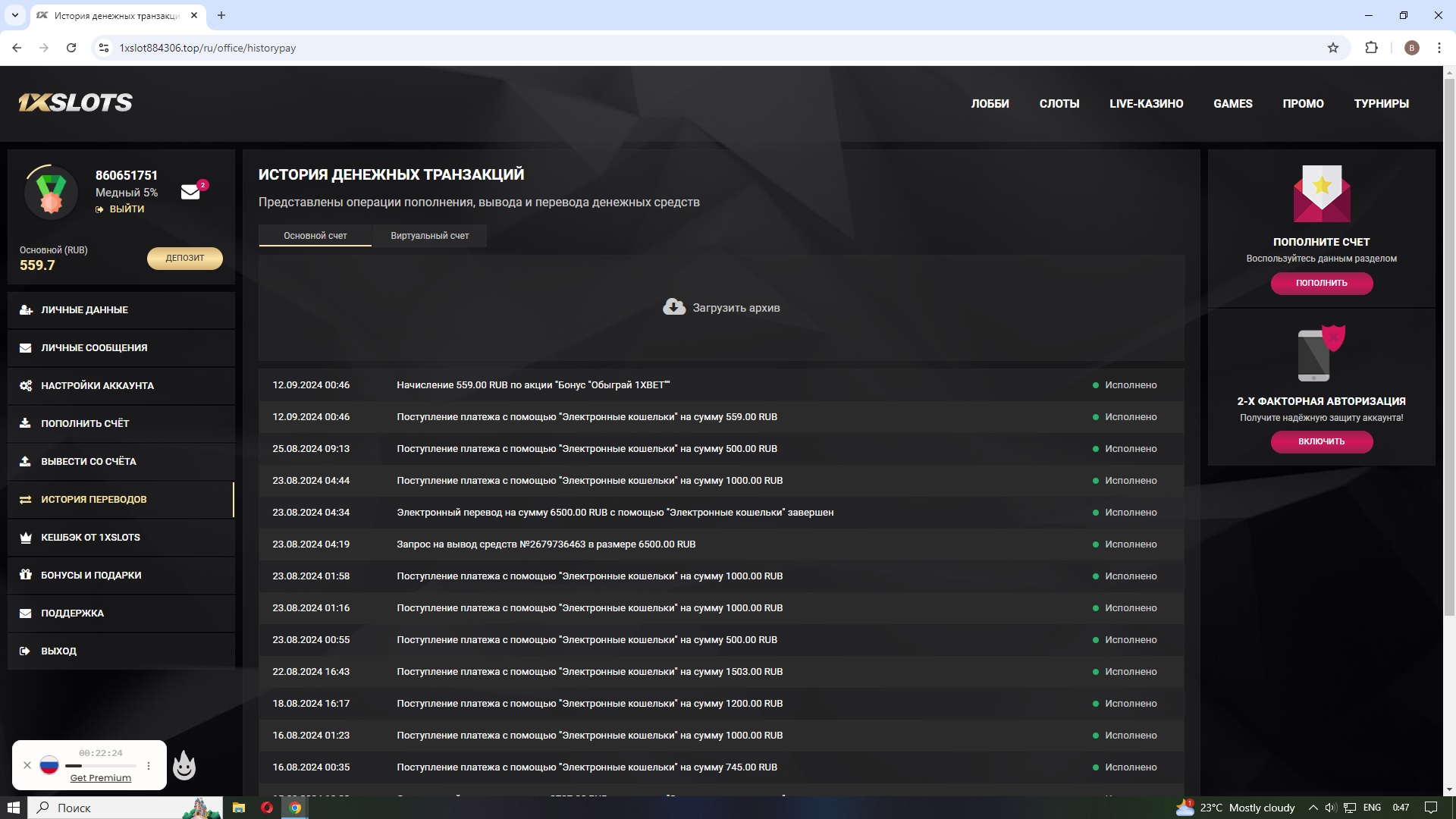Click the ДЕПОЗИТ button
Image resolution: width=1456 pixels, height=819 pixels.
click(184, 258)
